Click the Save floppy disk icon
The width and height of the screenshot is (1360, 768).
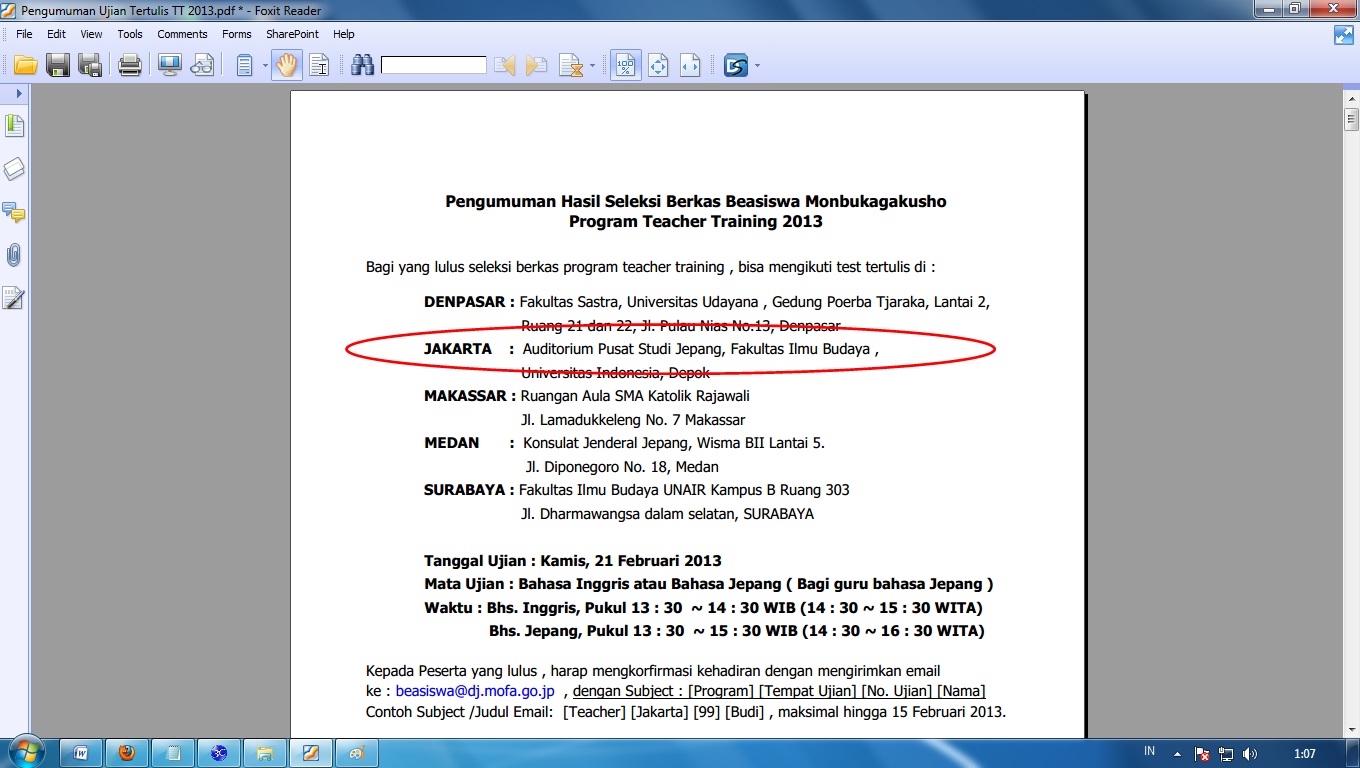[x=57, y=66]
